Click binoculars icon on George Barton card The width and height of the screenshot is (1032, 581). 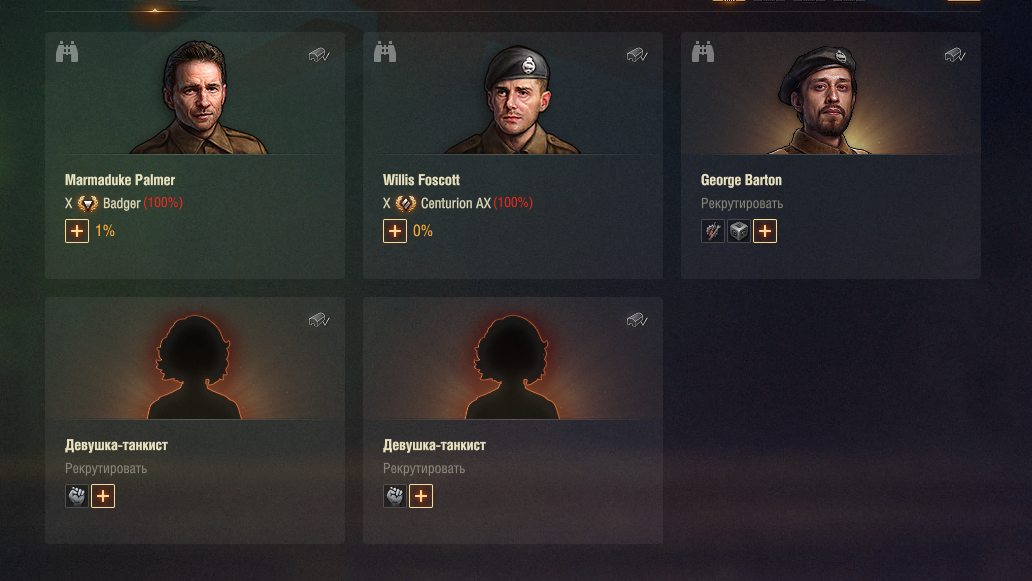tap(703, 51)
